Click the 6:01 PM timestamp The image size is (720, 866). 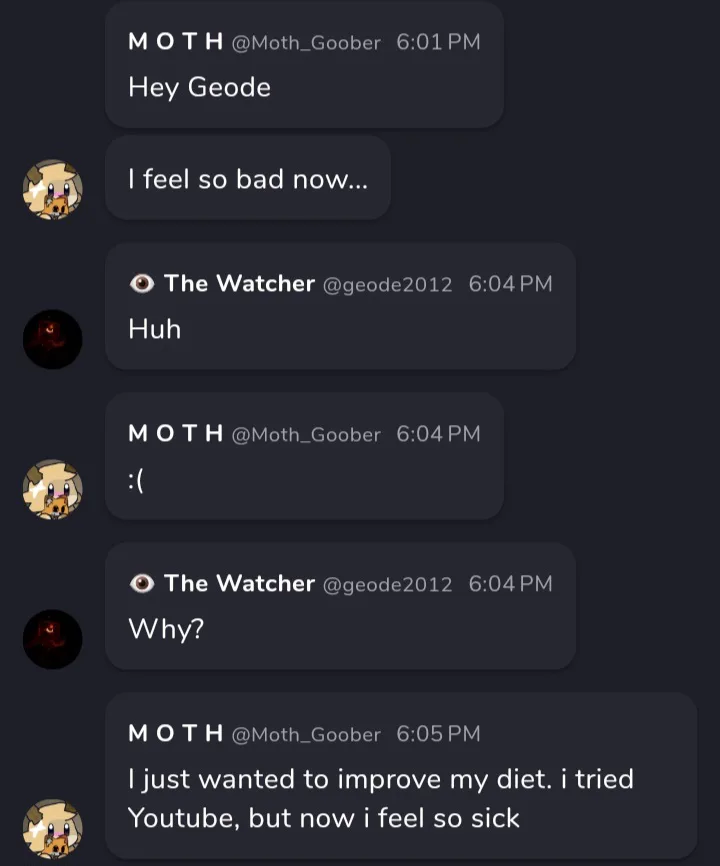pos(438,42)
